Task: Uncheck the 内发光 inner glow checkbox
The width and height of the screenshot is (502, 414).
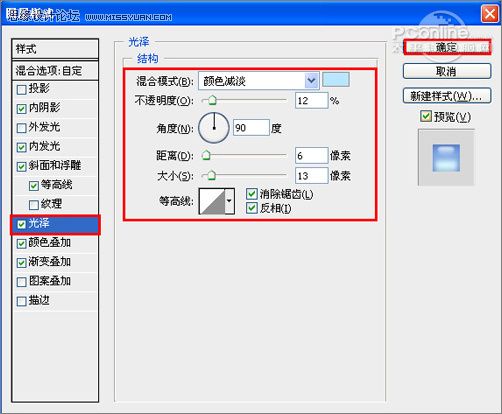Action: click(21, 147)
